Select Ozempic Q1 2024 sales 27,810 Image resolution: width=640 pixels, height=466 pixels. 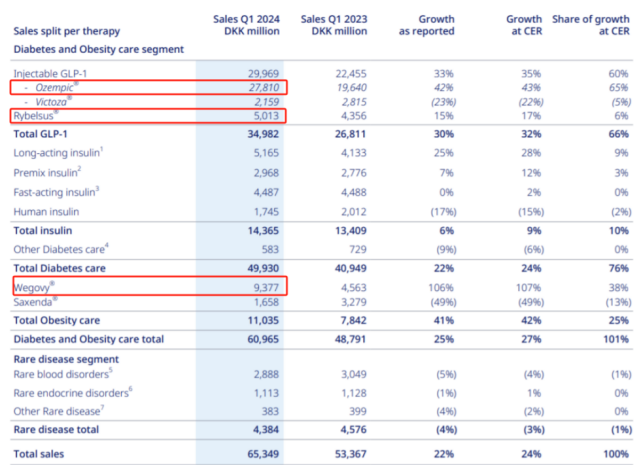[x=264, y=88]
